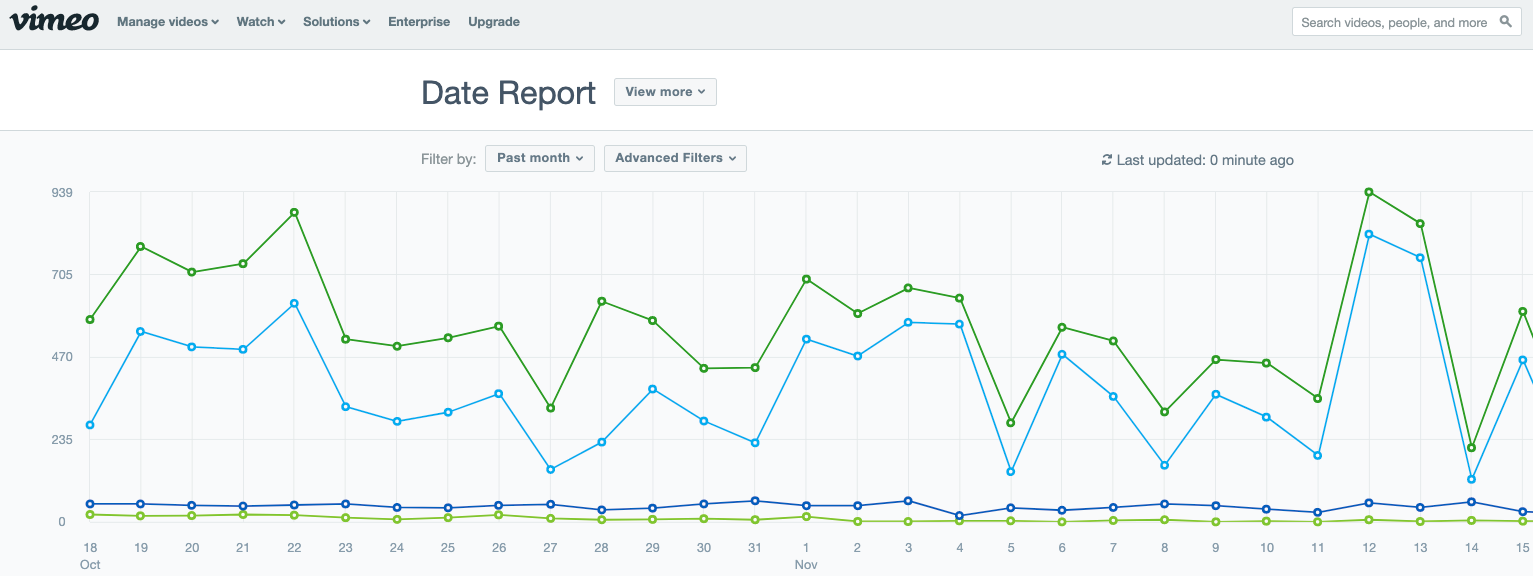Select the dark green point on Oct 28

coord(601,301)
